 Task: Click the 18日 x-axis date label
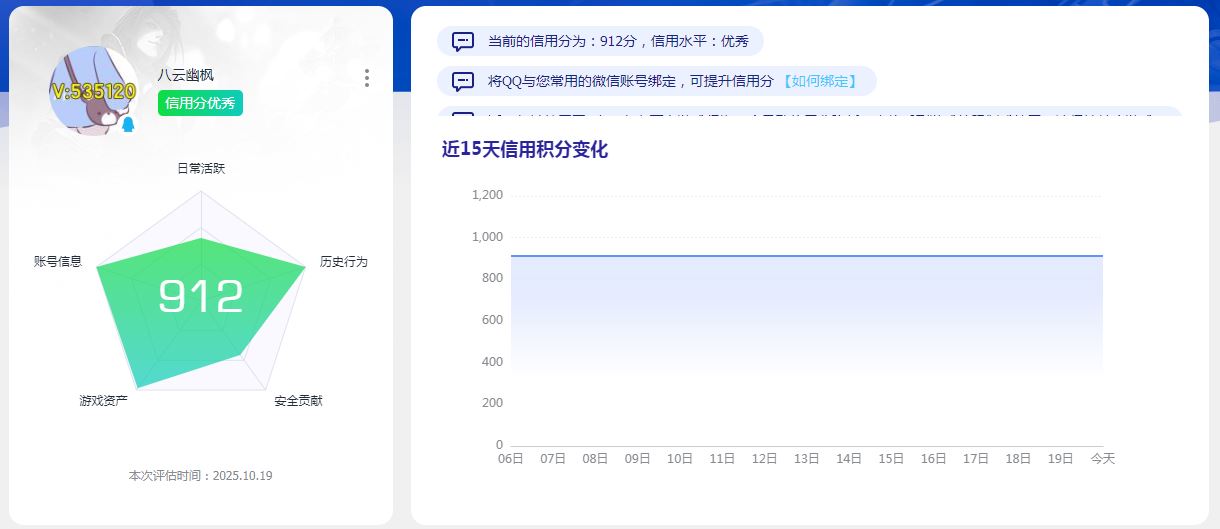1018,458
